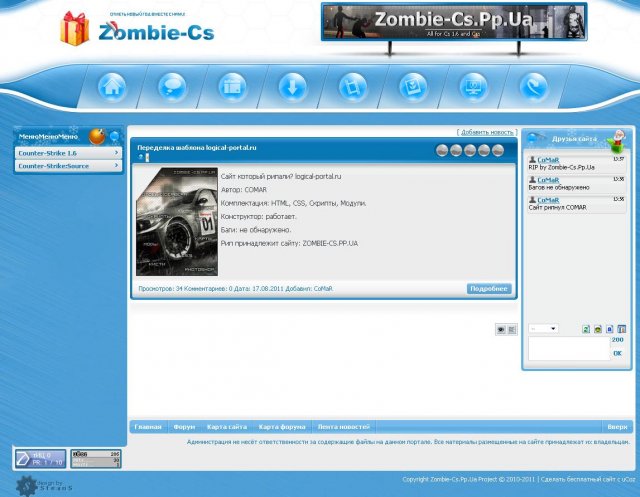
Task: Click the Добавить новость link
Action: (x=487, y=132)
